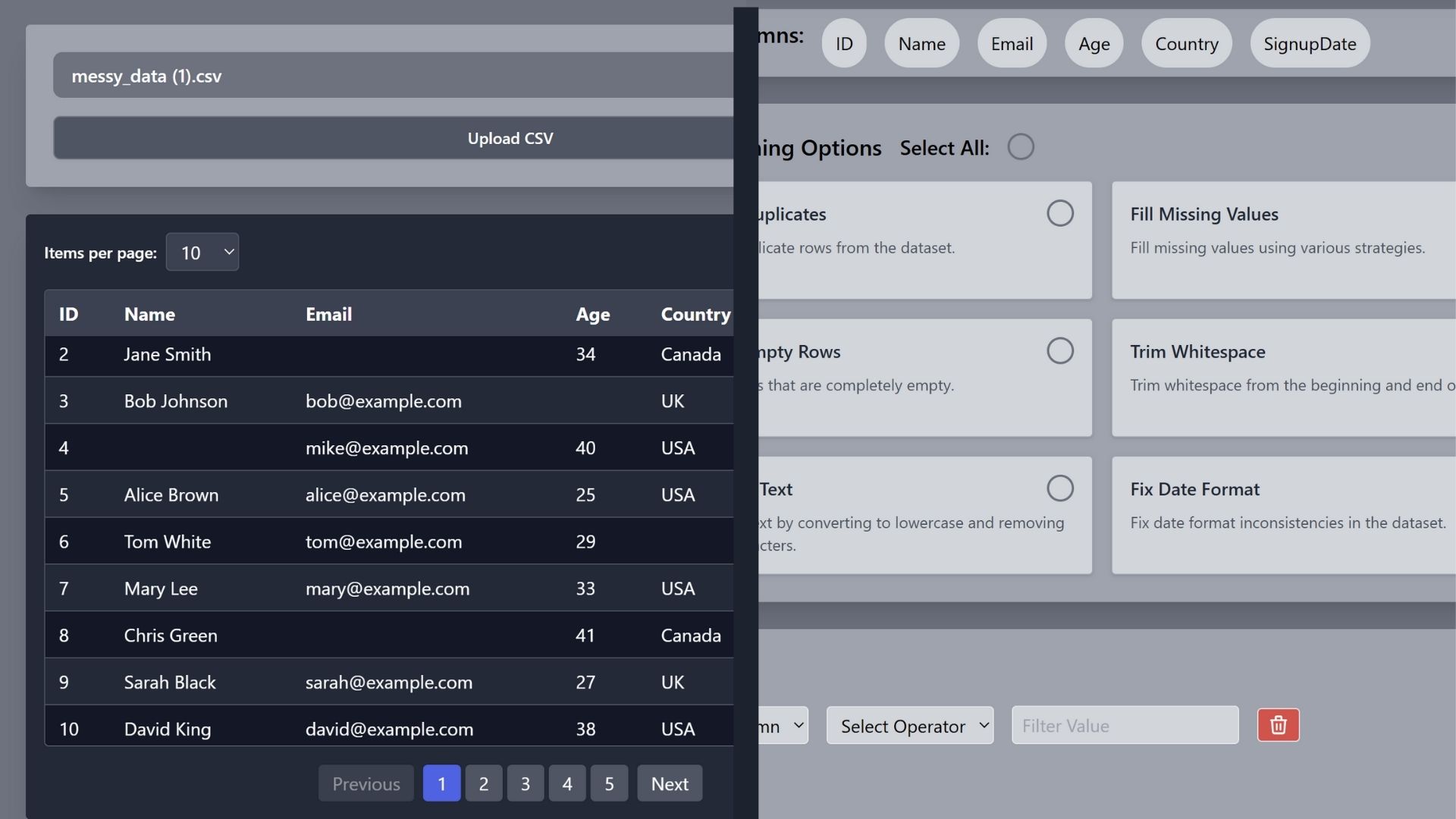This screenshot has height=819, width=1456.
Task: Click the Previous pagination button
Action: point(366,783)
